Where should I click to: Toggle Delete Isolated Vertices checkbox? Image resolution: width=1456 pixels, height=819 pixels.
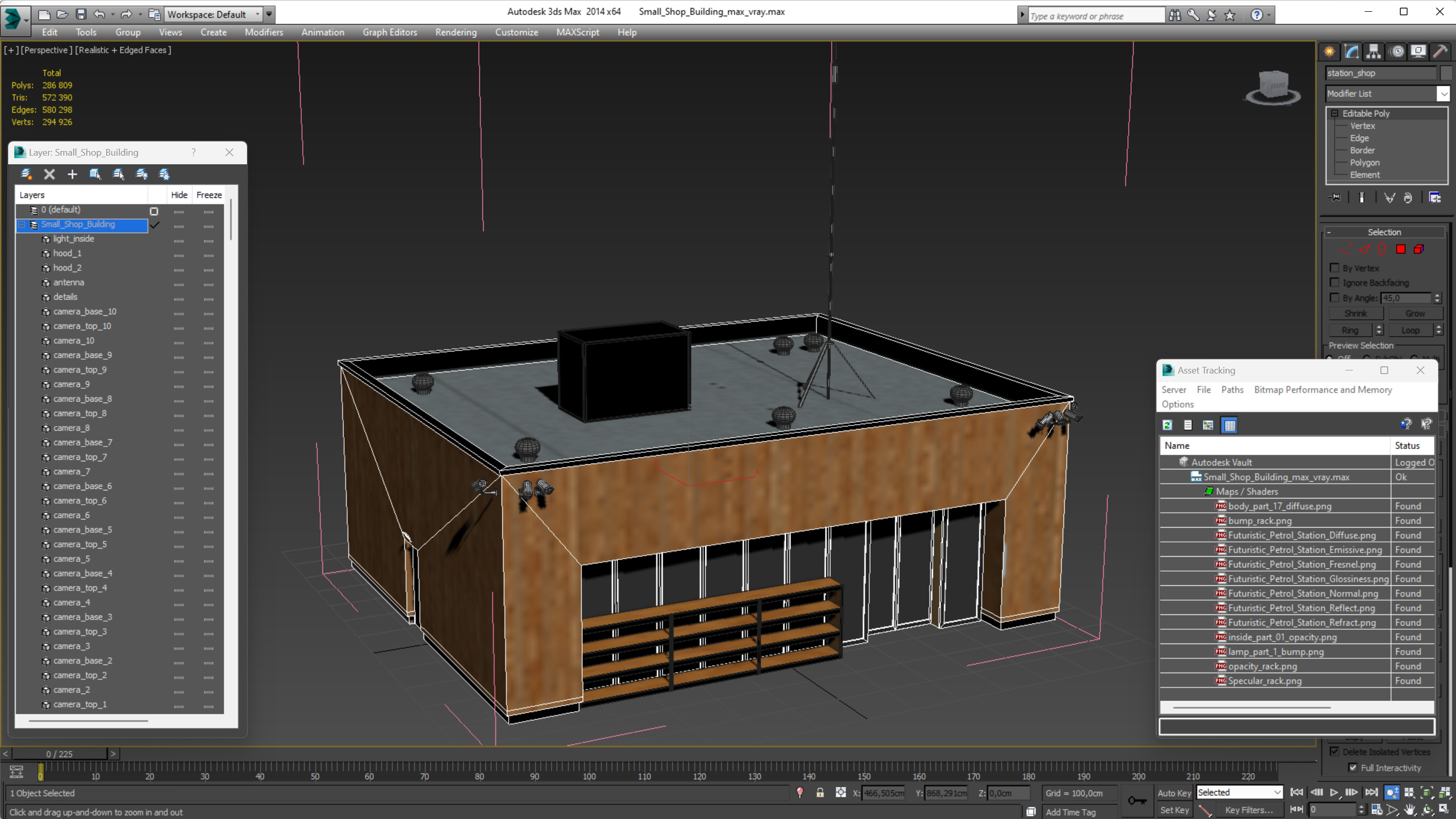tap(1335, 751)
